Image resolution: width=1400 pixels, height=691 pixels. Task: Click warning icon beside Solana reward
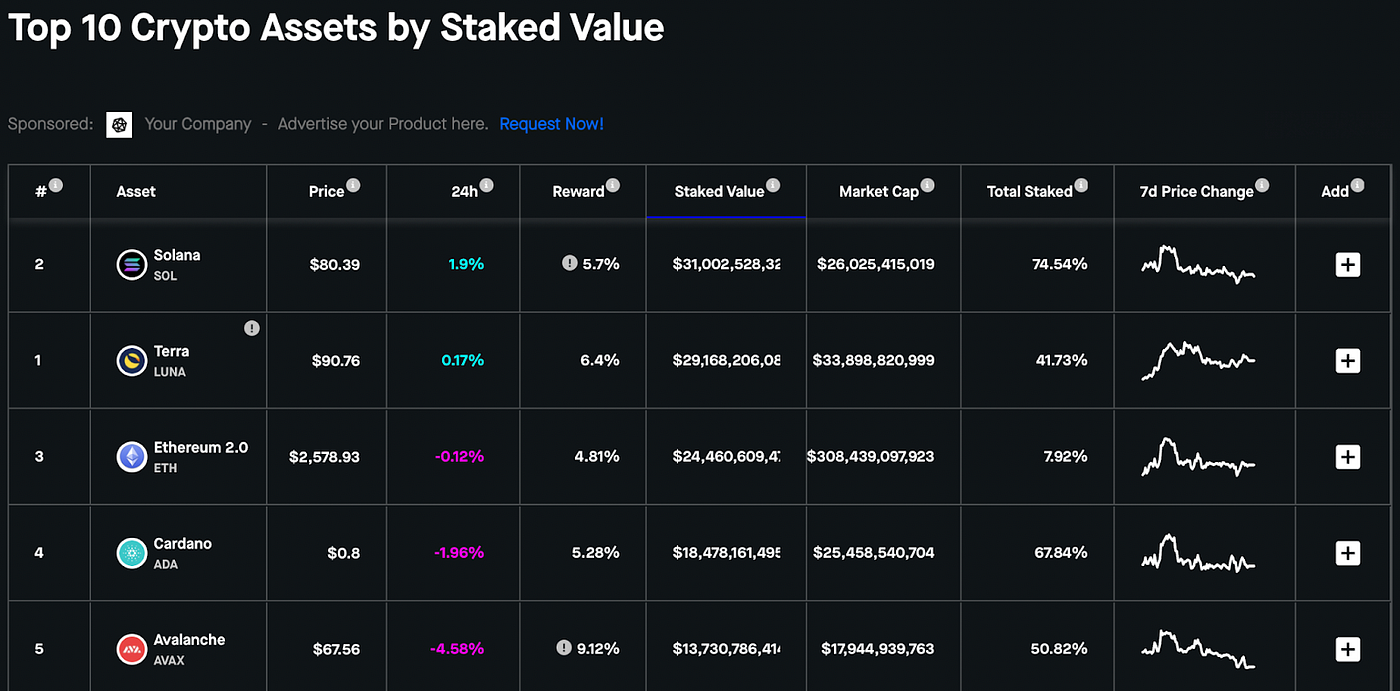[569, 264]
